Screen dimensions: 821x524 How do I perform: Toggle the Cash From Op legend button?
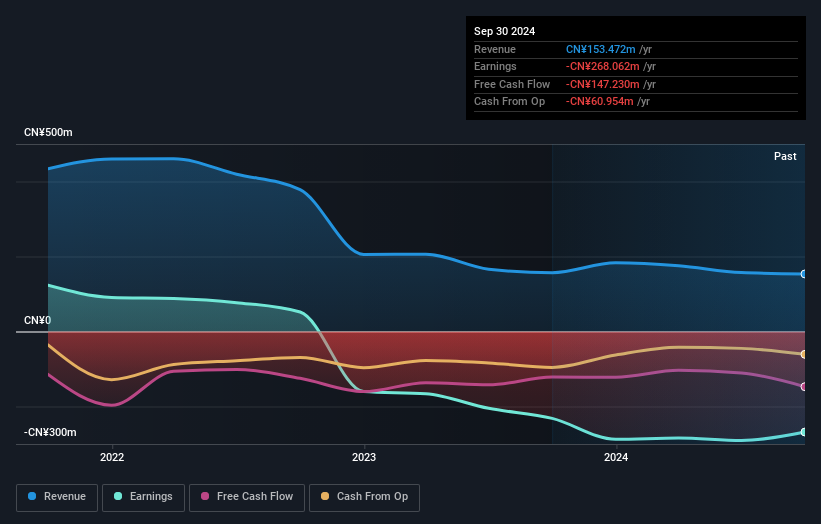click(364, 497)
